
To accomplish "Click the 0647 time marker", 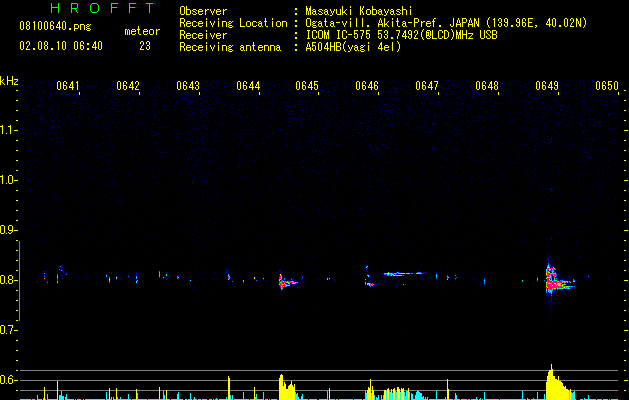I will [427, 86].
